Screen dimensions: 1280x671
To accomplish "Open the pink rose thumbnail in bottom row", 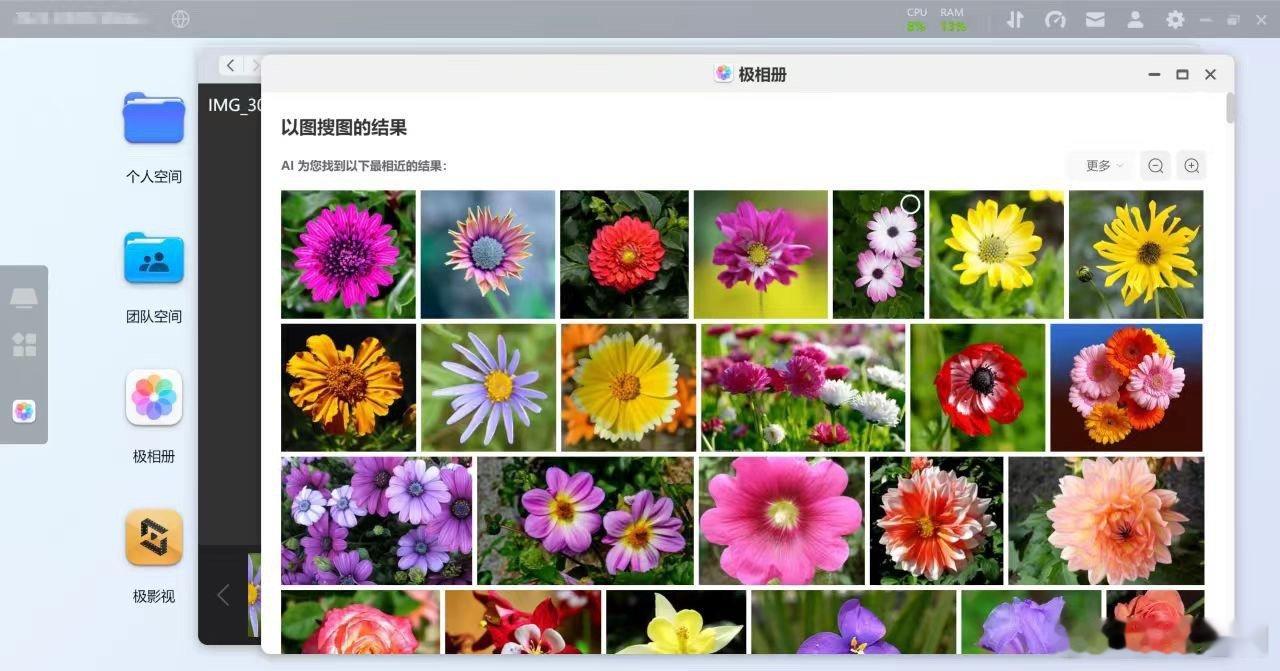I will 360,622.
